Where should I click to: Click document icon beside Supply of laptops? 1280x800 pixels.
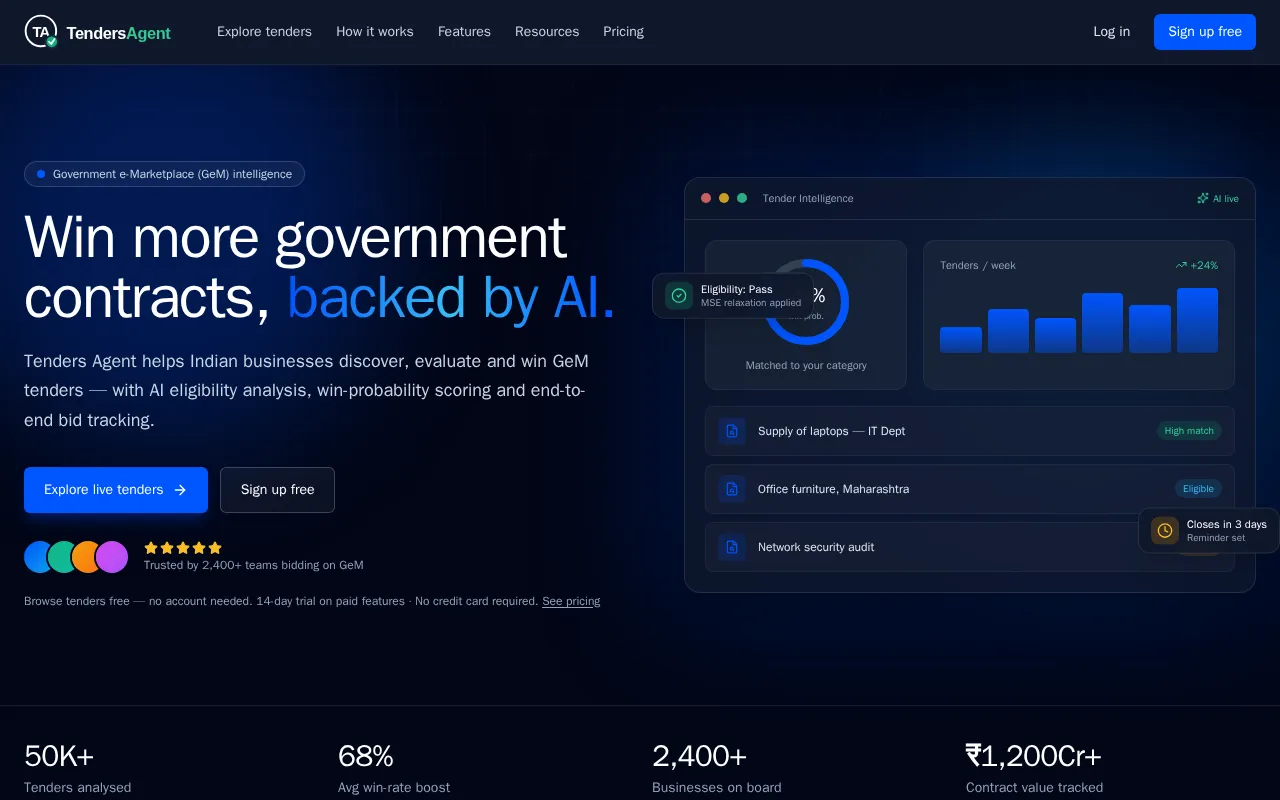tap(732, 431)
